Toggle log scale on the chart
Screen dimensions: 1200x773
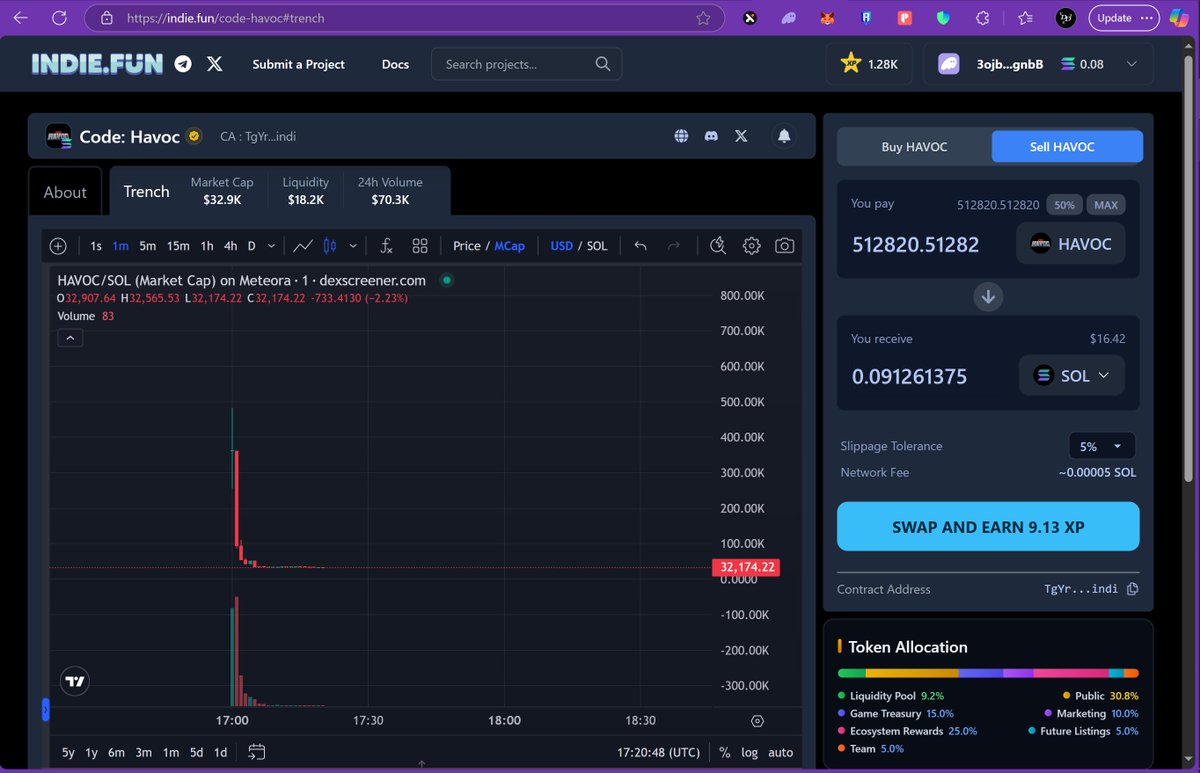749,752
